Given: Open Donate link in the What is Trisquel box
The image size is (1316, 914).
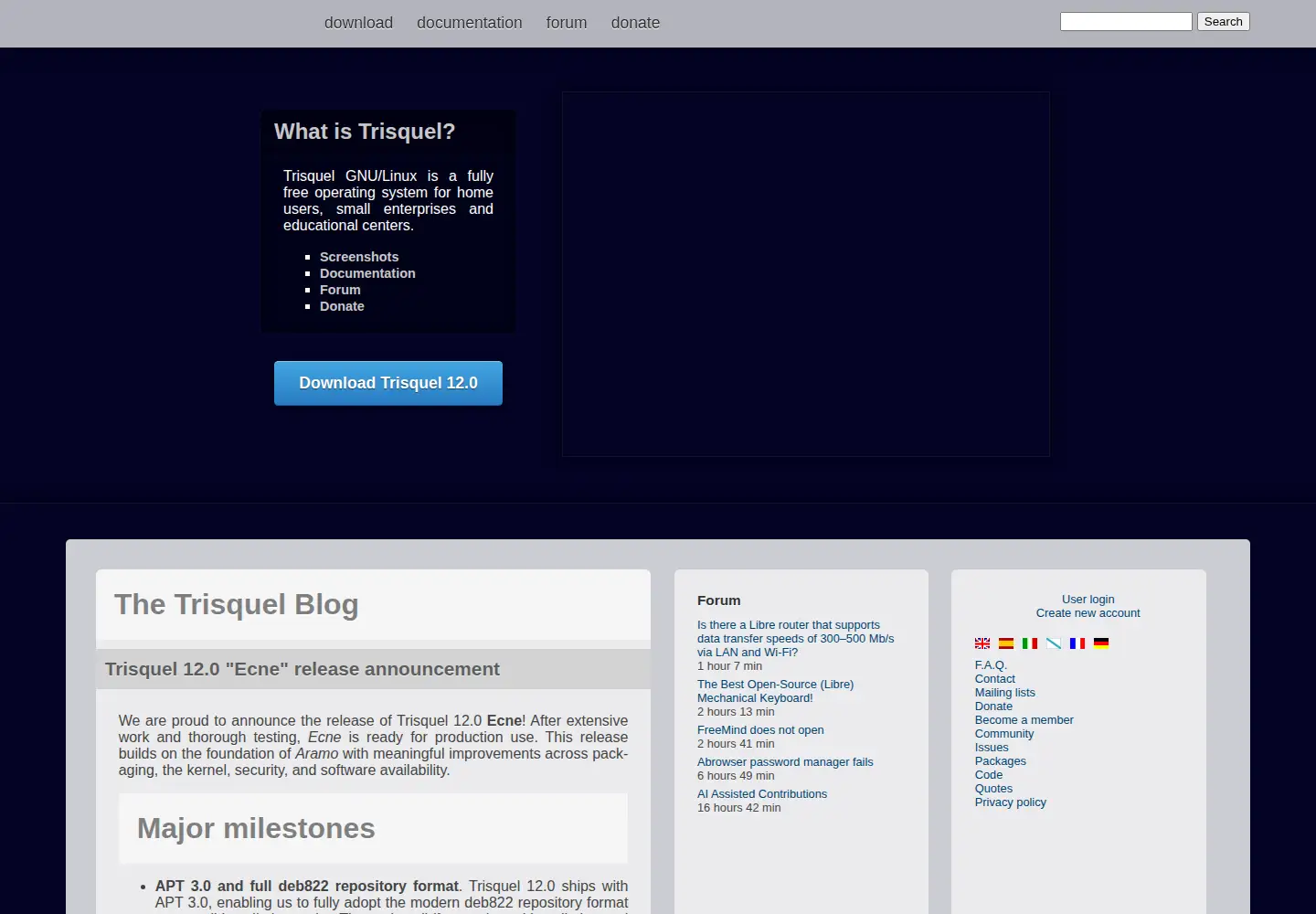Looking at the screenshot, I should [342, 306].
